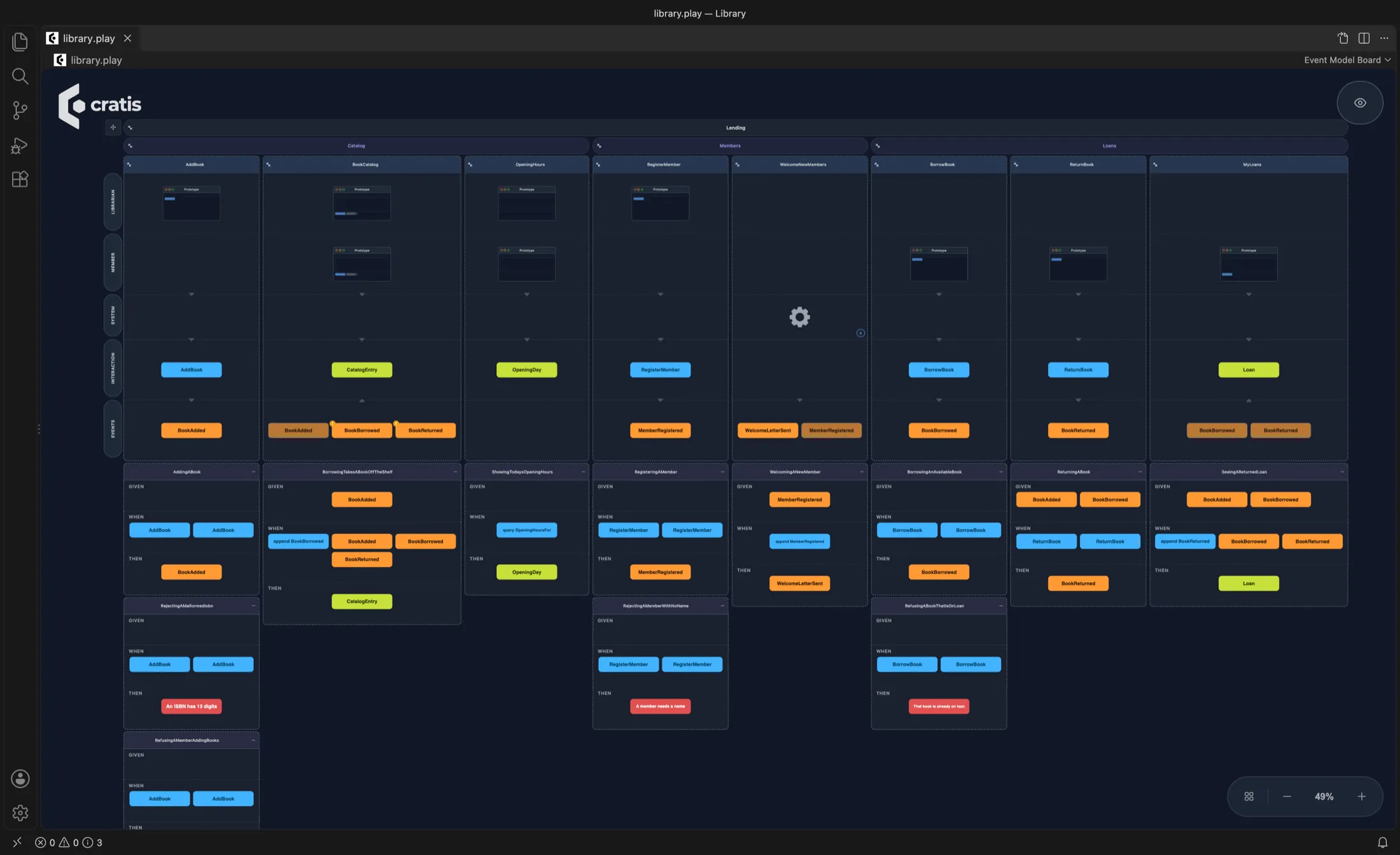Open the Manage gear in activity bar

click(20, 812)
